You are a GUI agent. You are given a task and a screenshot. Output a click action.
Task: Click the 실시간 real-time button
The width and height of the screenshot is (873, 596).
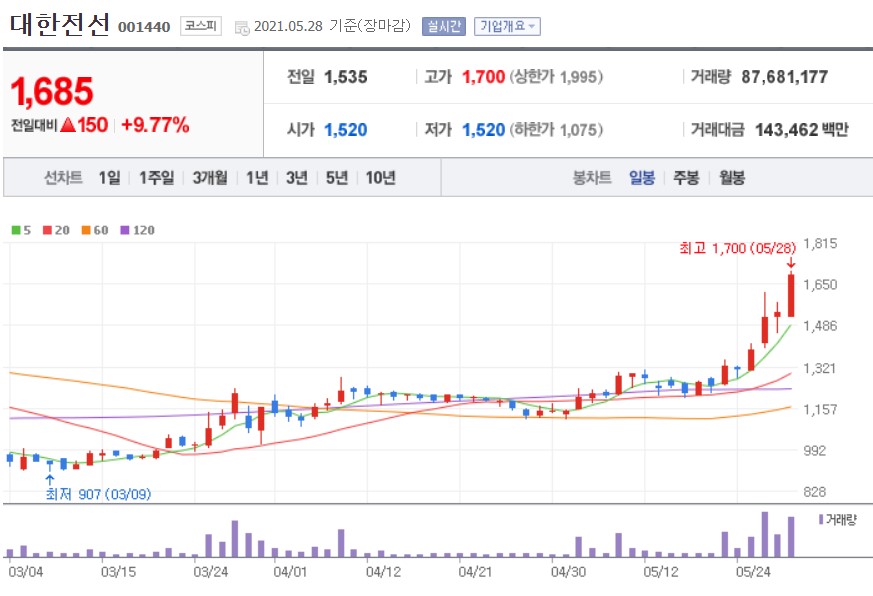[x=444, y=26]
